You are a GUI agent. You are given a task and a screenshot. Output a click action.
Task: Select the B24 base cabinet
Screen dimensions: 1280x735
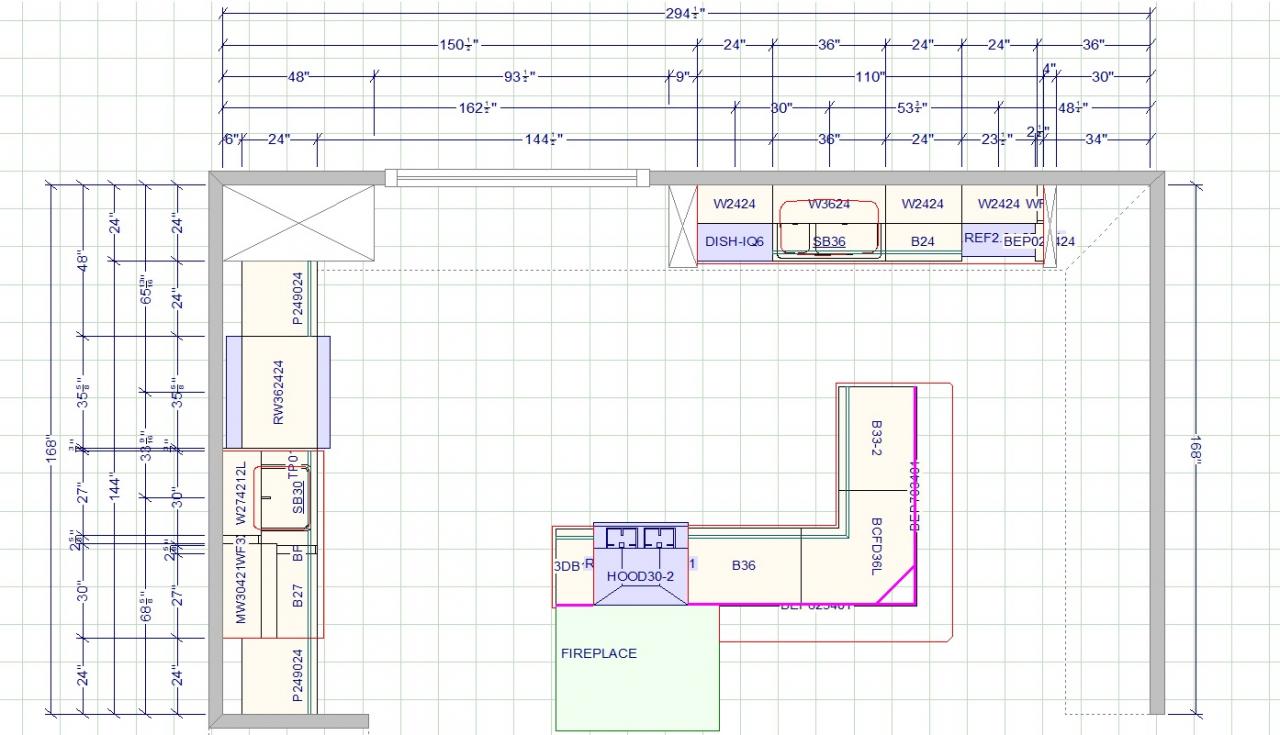(x=922, y=242)
